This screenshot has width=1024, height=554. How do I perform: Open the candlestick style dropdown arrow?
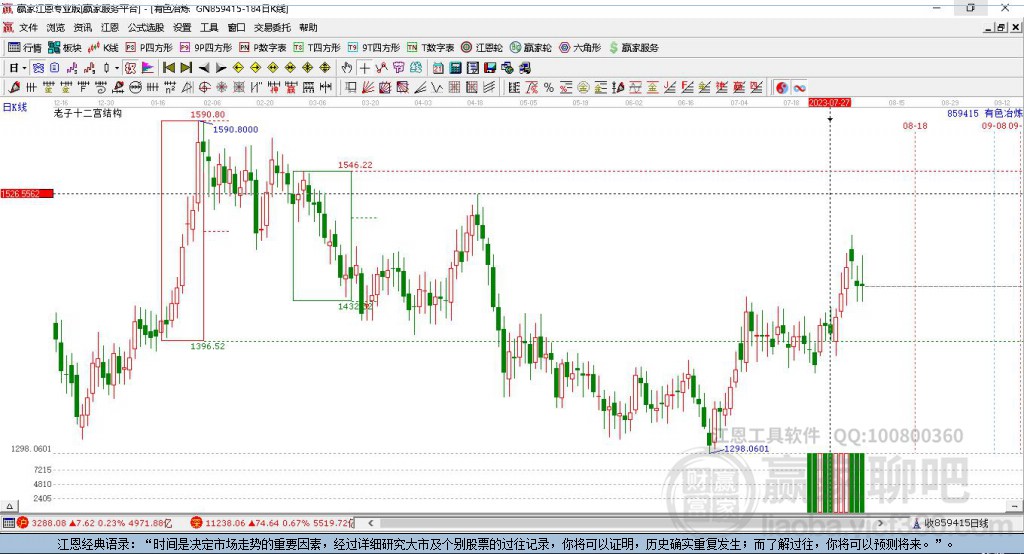pos(117,68)
